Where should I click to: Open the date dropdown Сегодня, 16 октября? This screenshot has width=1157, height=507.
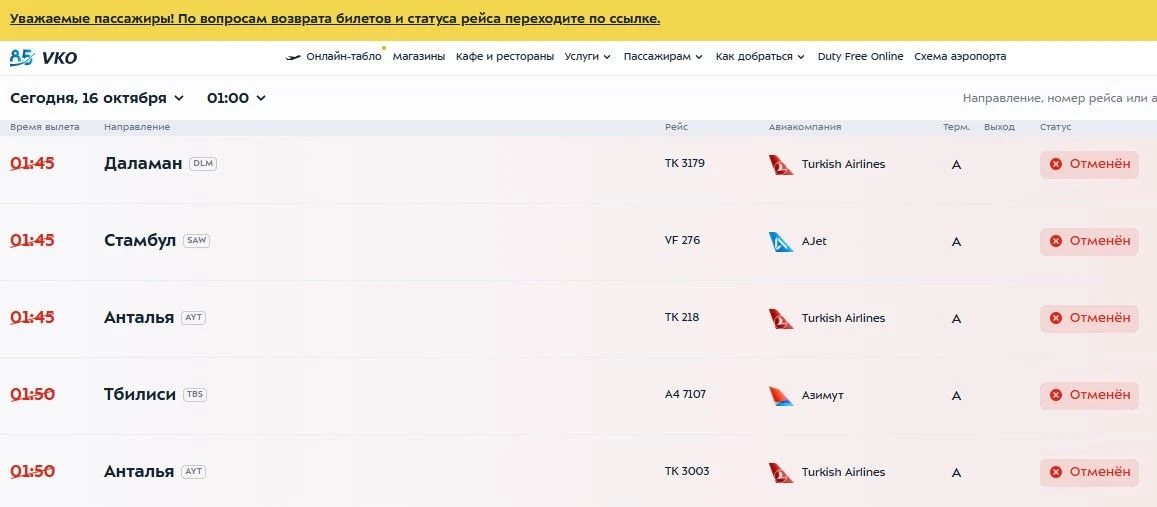[97, 98]
